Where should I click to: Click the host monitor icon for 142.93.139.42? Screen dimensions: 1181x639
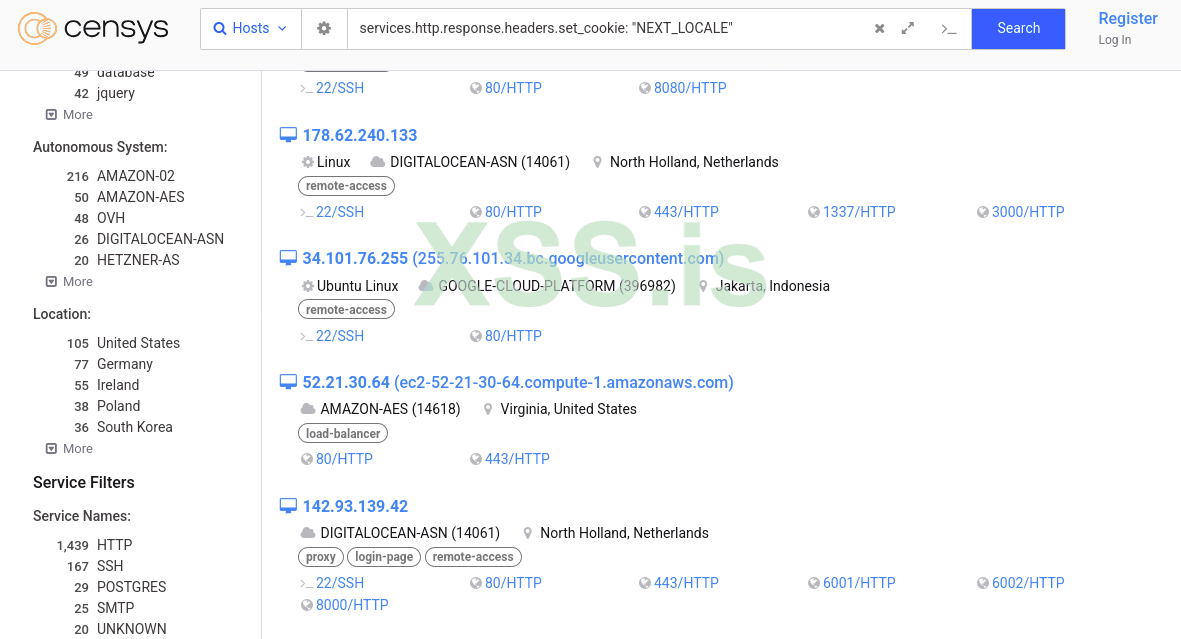tap(288, 506)
